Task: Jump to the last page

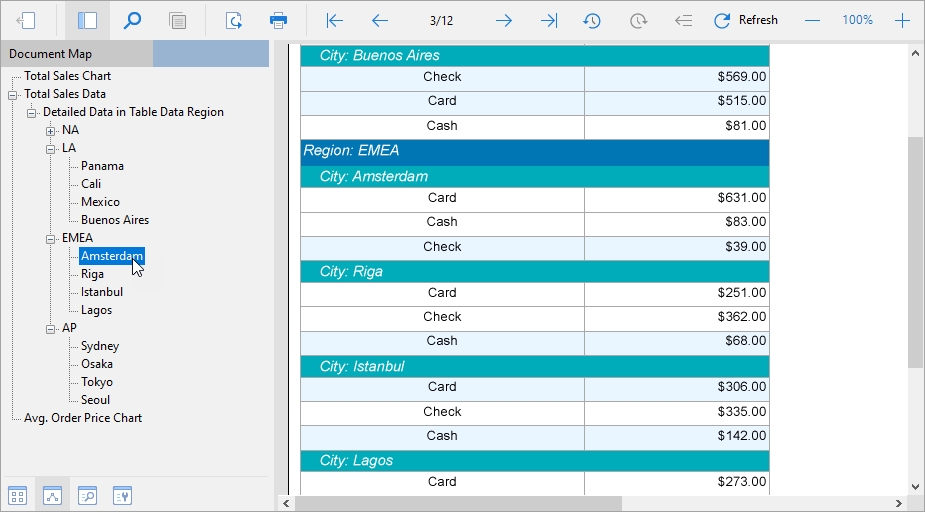Action: click(549, 21)
